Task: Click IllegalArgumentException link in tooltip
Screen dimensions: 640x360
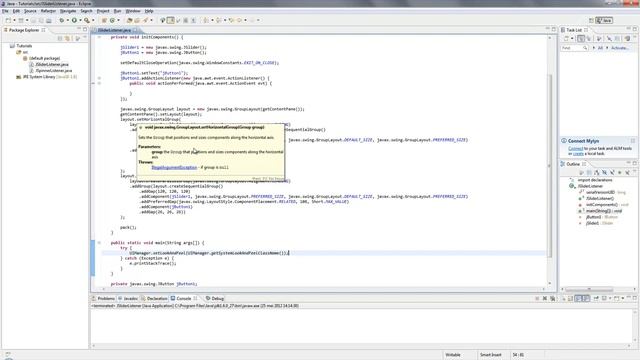Action: (174, 167)
